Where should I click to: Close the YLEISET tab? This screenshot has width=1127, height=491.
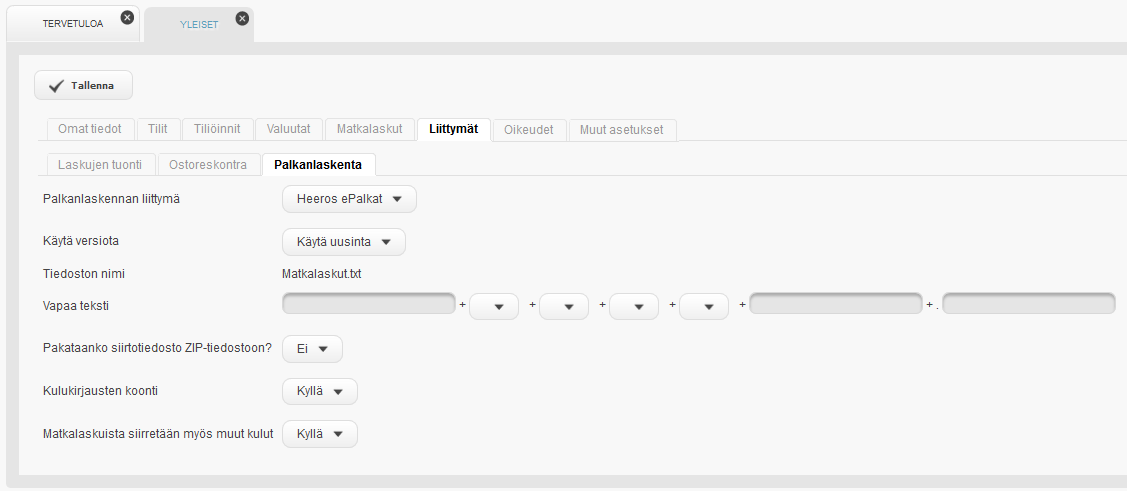point(242,18)
